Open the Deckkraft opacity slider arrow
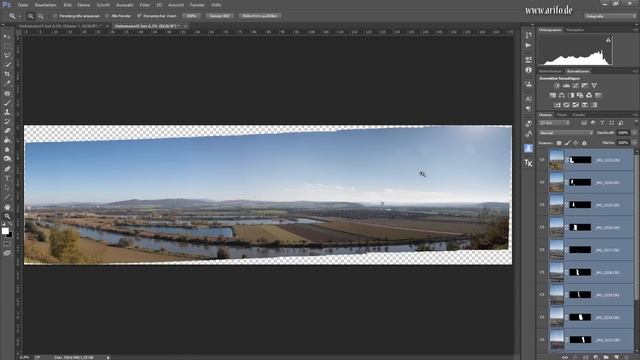The height and width of the screenshot is (360, 640). pos(634,133)
